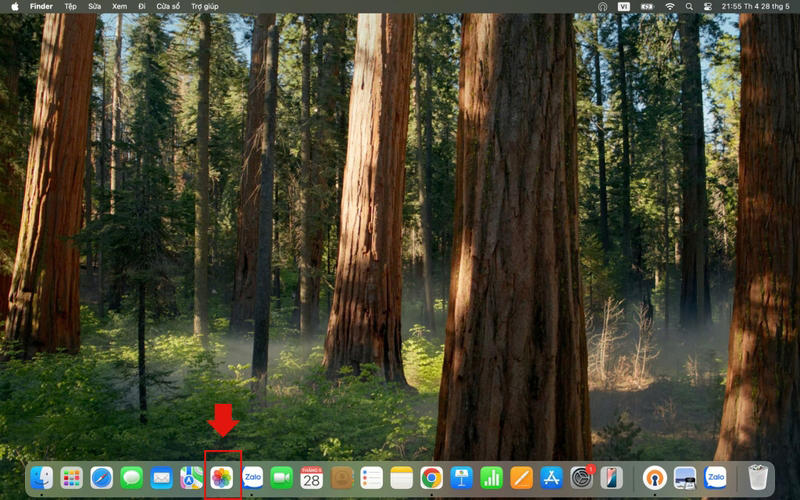This screenshot has height=500, width=800.
Task: Launch Safari from the Dock
Action: [102, 478]
